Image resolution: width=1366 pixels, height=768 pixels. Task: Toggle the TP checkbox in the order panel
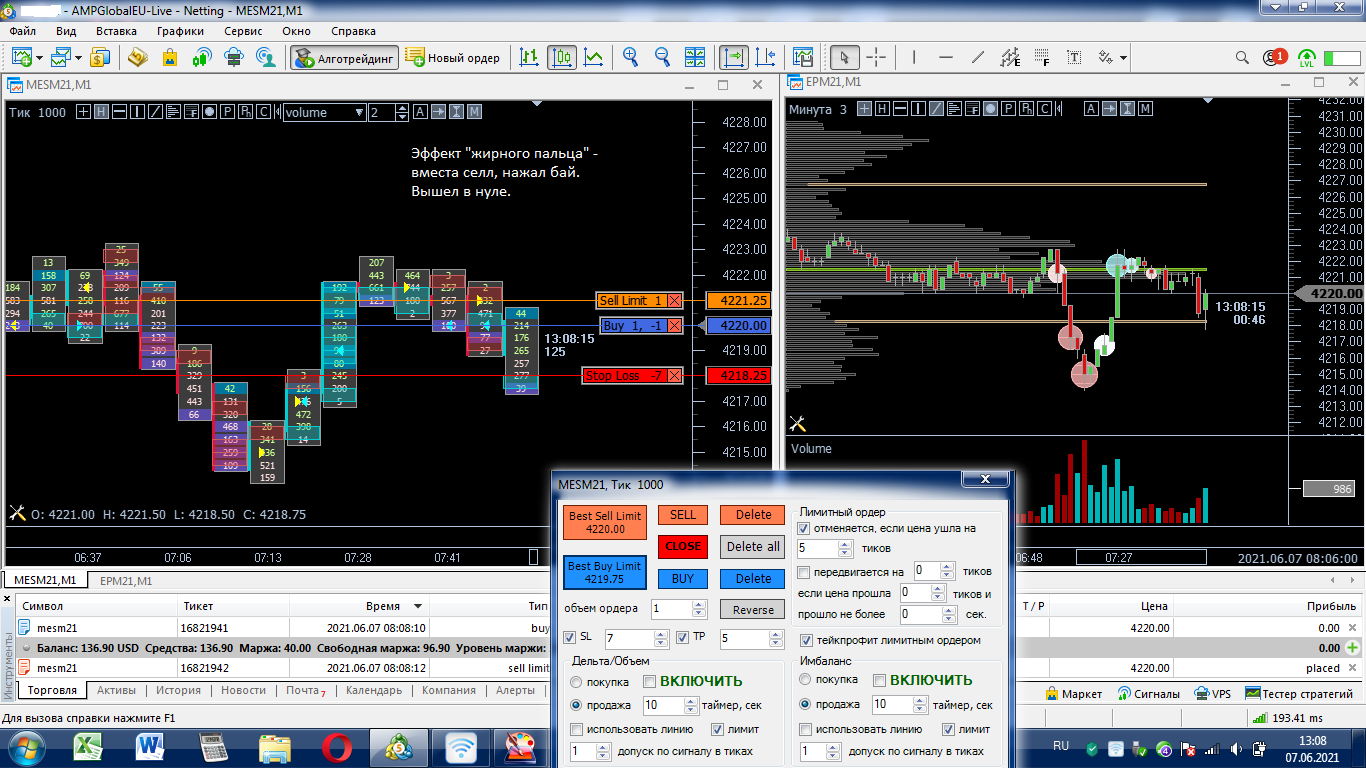coord(683,638)
